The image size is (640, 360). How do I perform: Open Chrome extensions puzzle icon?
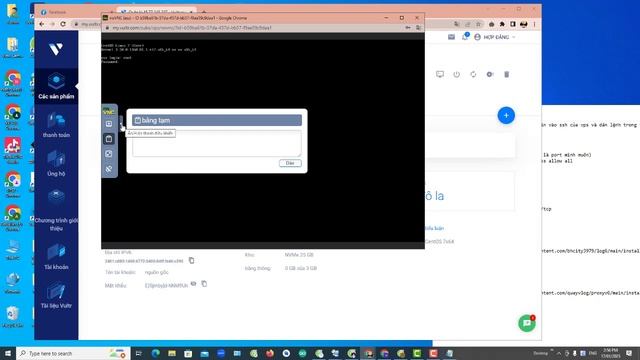click(502, 24)
